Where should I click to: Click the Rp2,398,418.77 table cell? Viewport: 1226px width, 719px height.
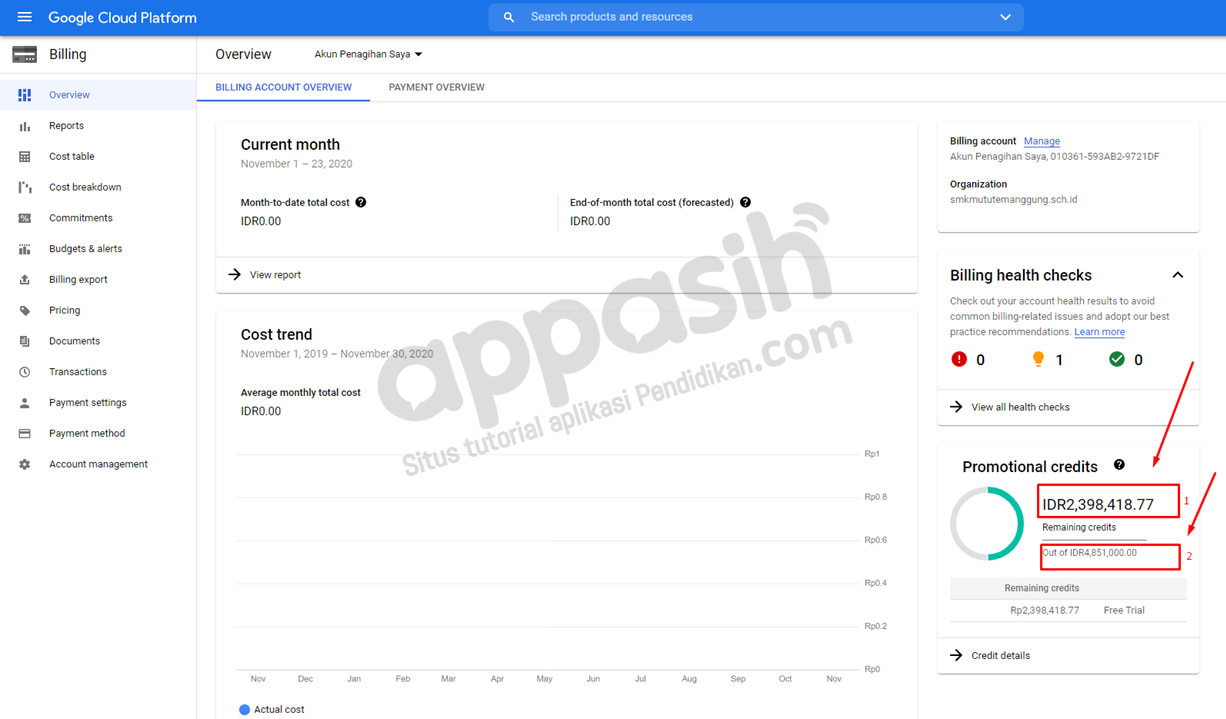(1045, 610)
